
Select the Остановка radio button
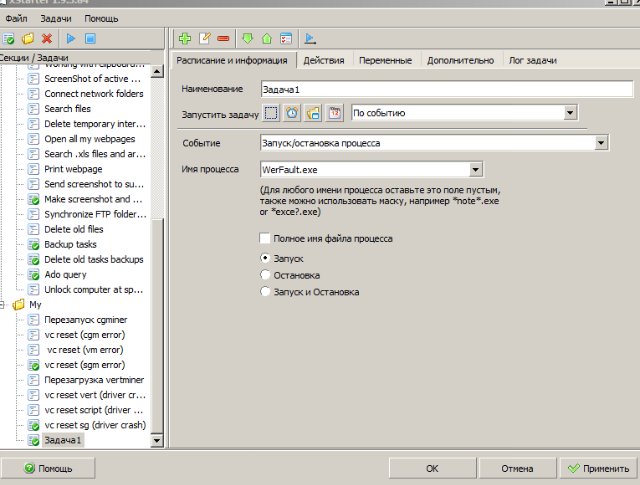pyautogui.click(x=265, y=274)
